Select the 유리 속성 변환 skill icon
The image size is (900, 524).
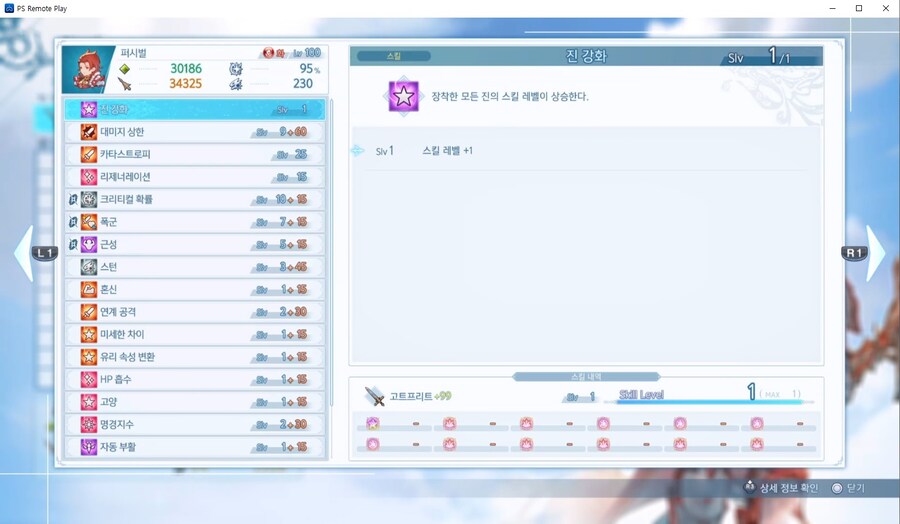(x=88, y=356)
